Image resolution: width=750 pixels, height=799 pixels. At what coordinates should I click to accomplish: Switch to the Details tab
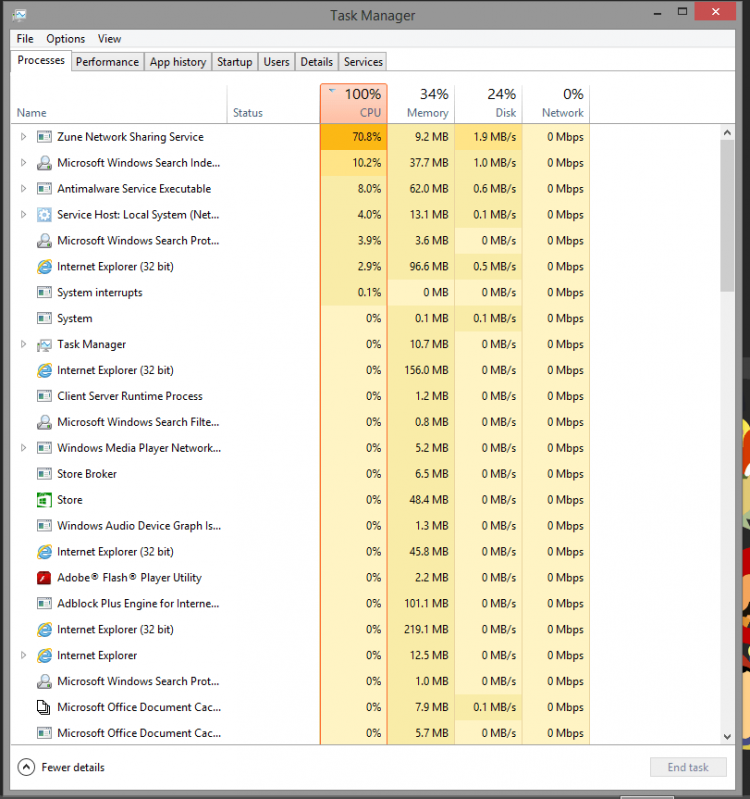tap(316, 62)
